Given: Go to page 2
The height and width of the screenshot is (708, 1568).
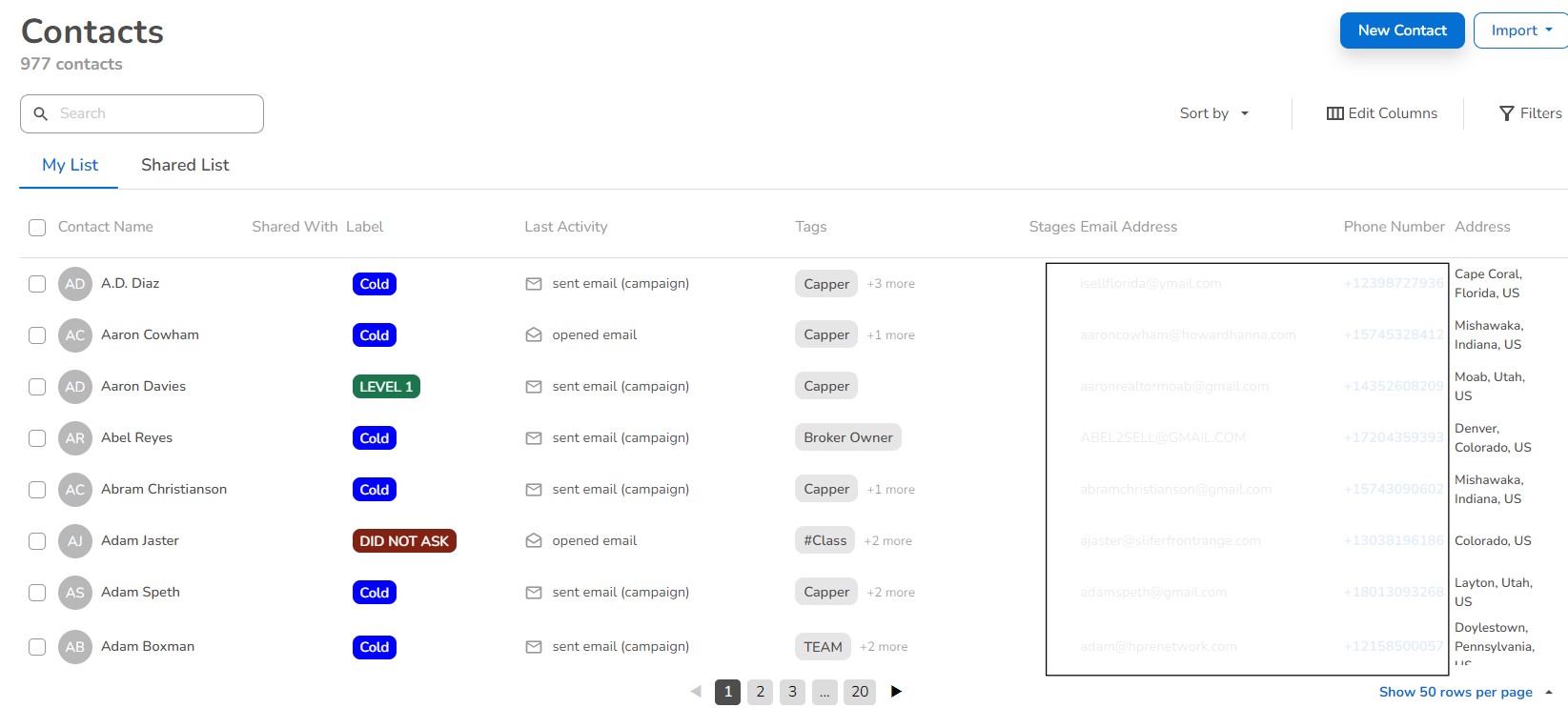Looking at the screenshot, I should [761, 692].
